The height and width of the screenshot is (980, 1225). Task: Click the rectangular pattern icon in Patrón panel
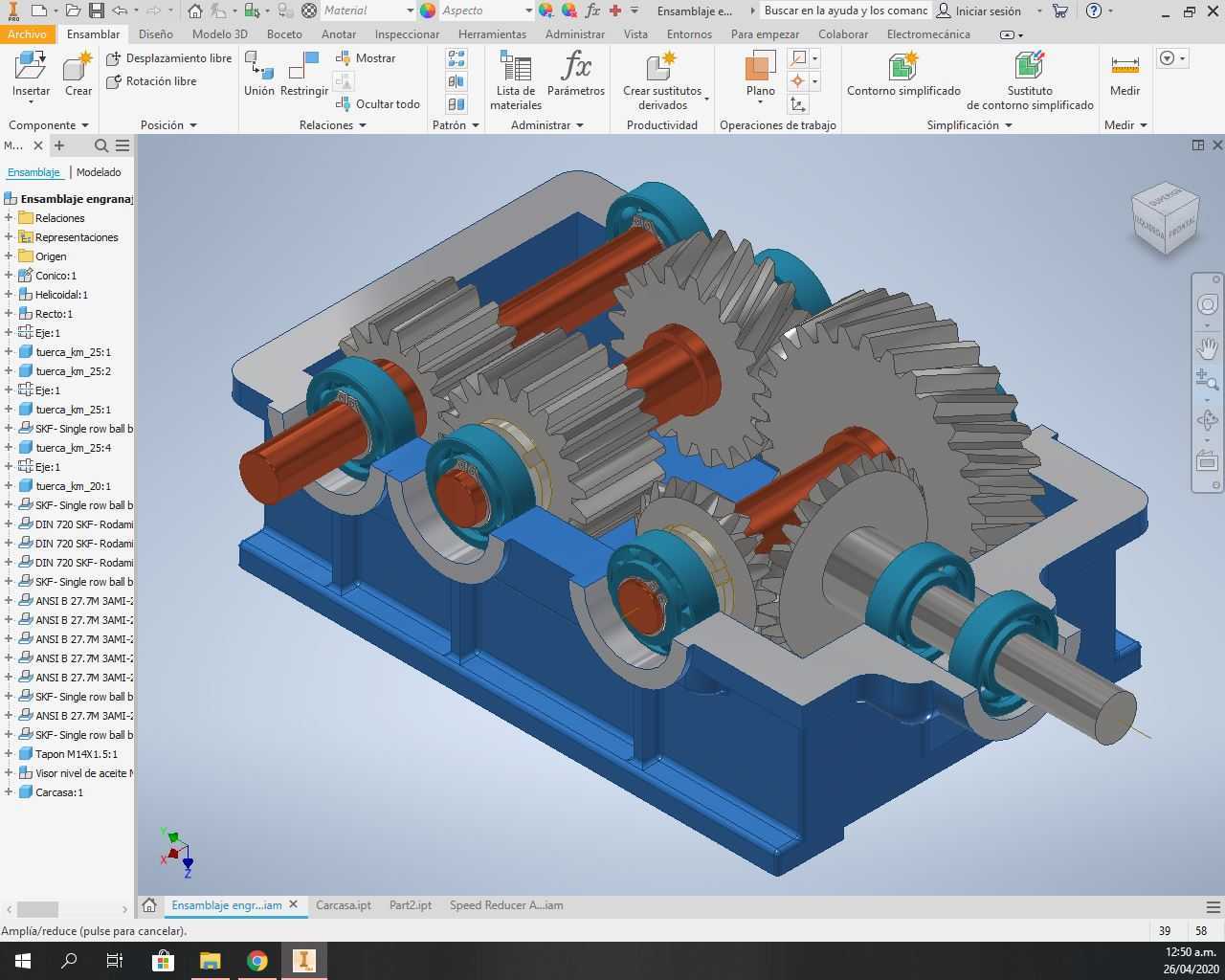[x=456, y=58]
